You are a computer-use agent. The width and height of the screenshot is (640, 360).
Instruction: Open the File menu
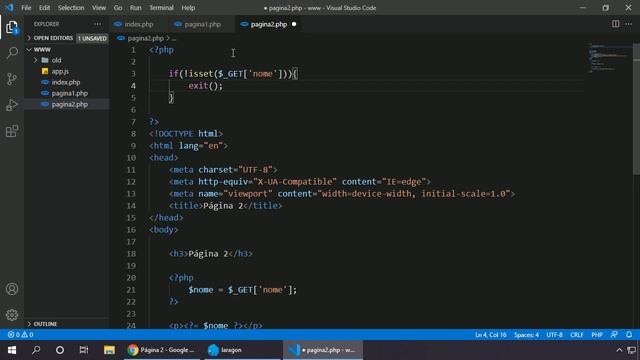(26, 8)
